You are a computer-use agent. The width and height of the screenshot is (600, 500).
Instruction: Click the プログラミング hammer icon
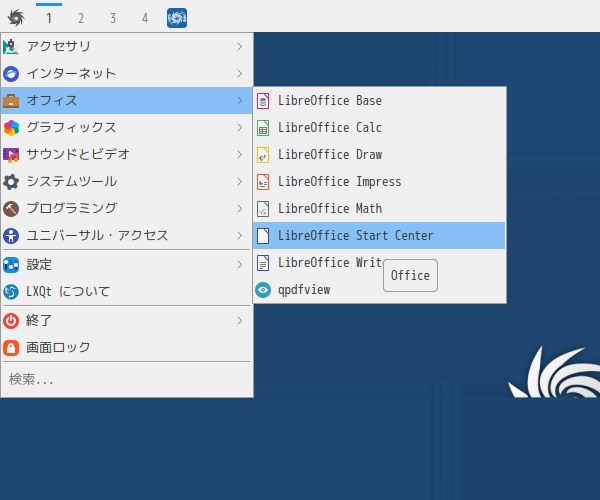point(11,208)
